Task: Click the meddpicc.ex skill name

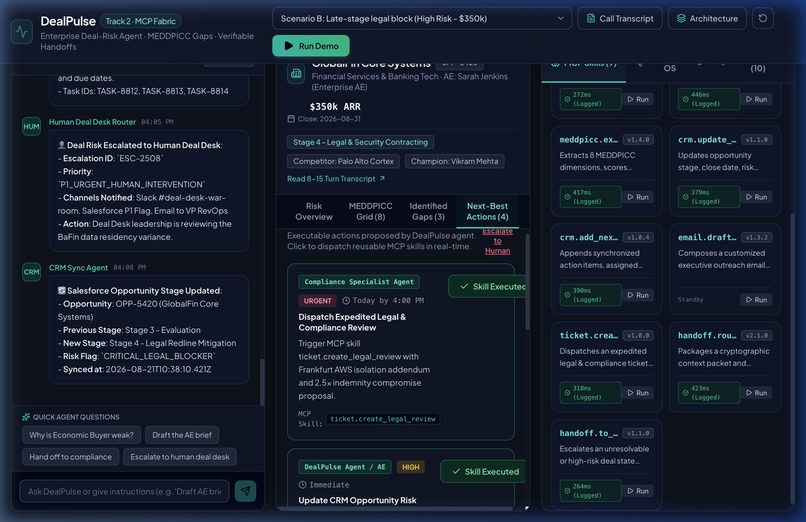Action: coord(589,140)
